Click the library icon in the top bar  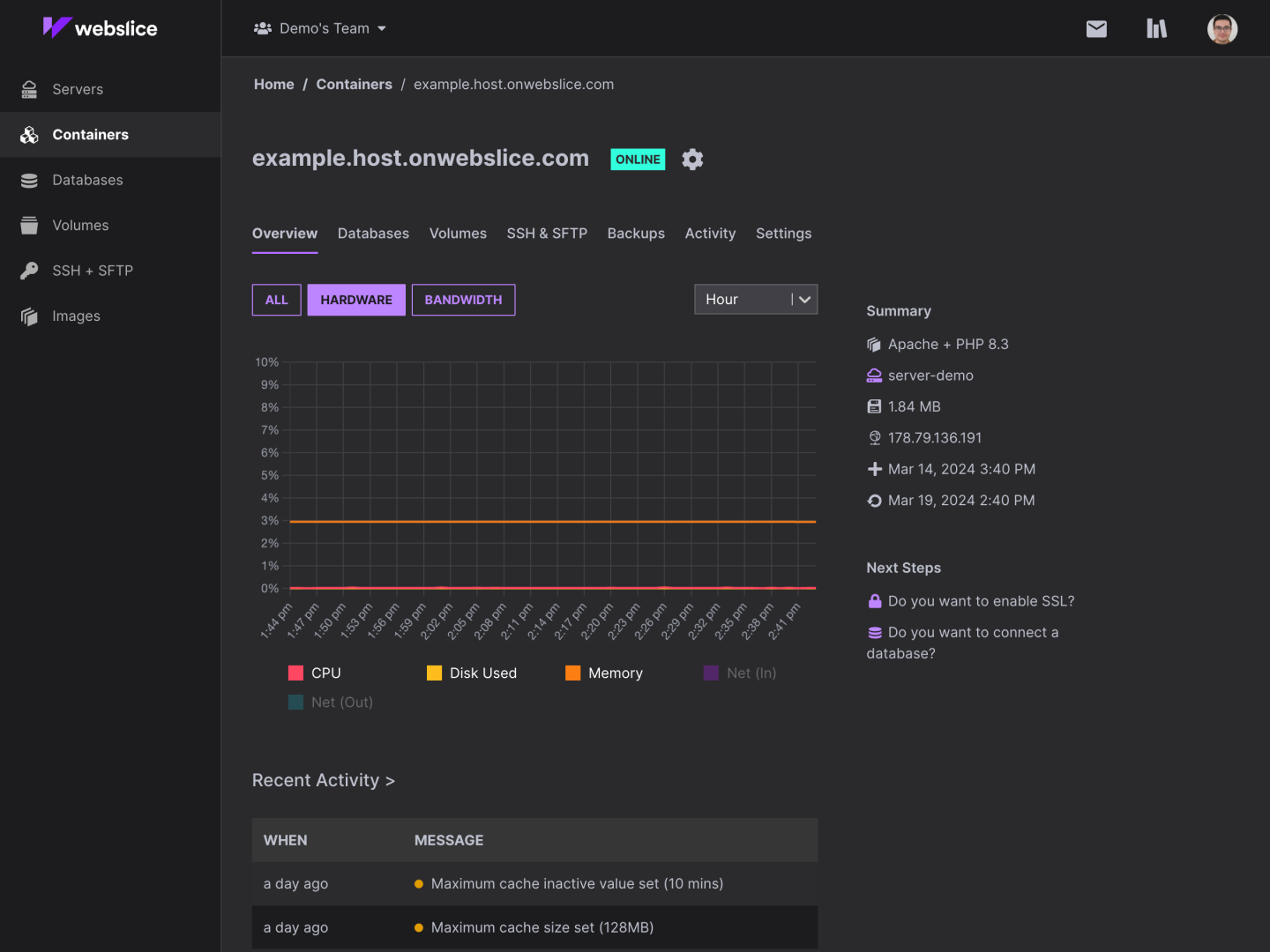click(1156, 28)
